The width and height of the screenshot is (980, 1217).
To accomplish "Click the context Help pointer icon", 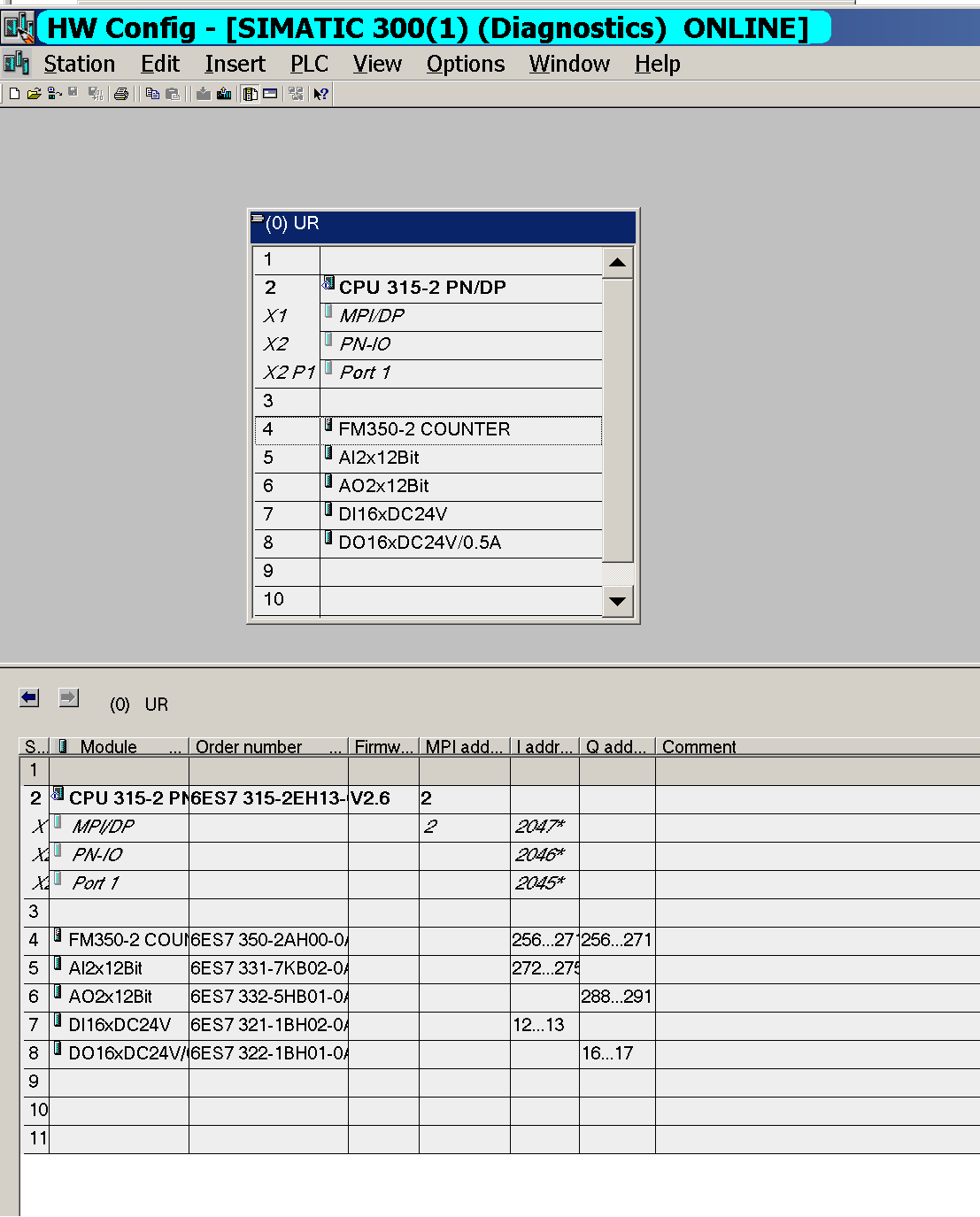I will coord(320,94).
